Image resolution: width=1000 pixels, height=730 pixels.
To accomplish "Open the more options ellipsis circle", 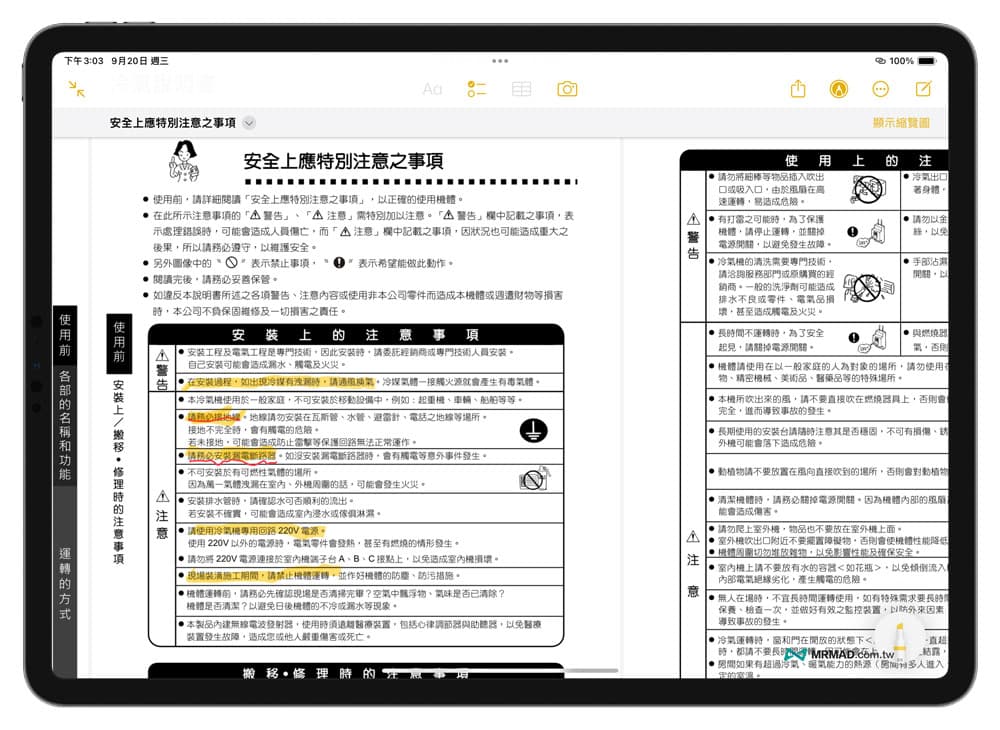I will 880,89.
